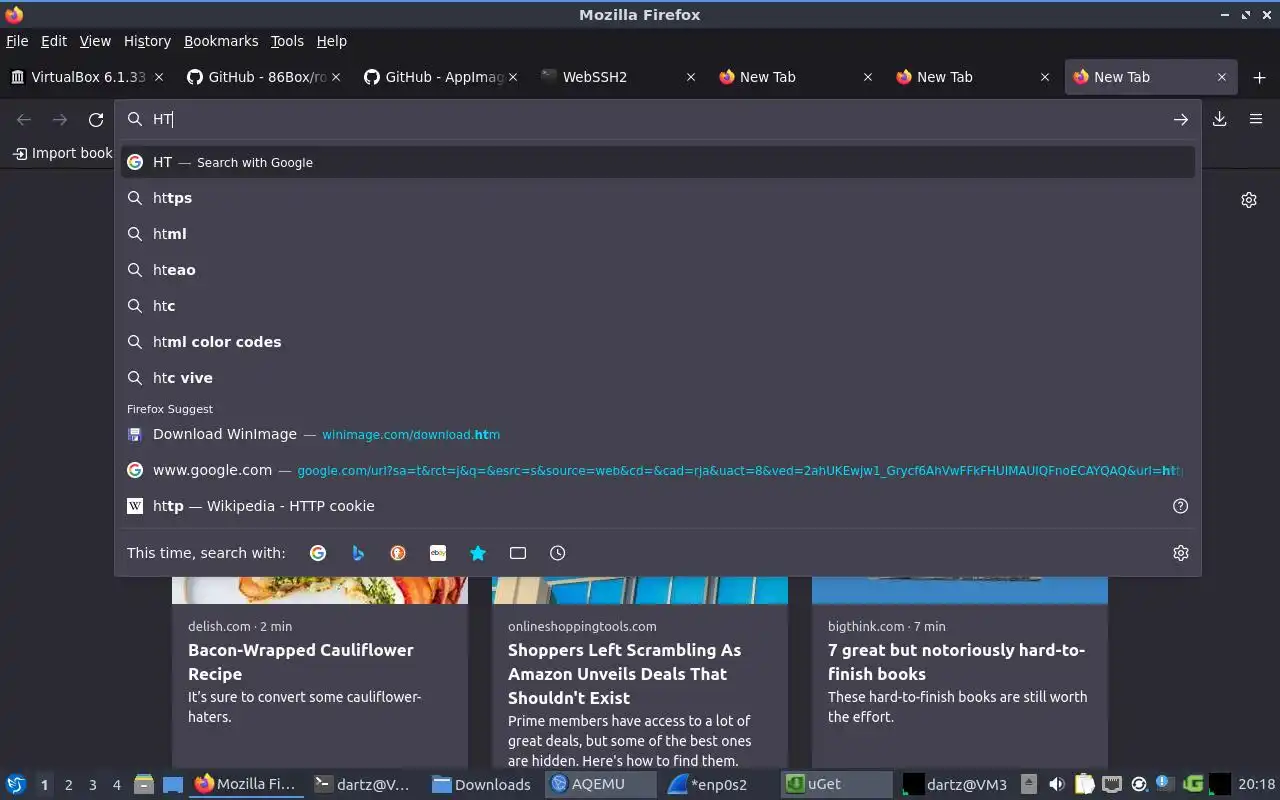Image resolution: width=1280 pixels, height=800 pixels.
Task: Switch to workspace 2 in taskbar
Action: point(68,785)
